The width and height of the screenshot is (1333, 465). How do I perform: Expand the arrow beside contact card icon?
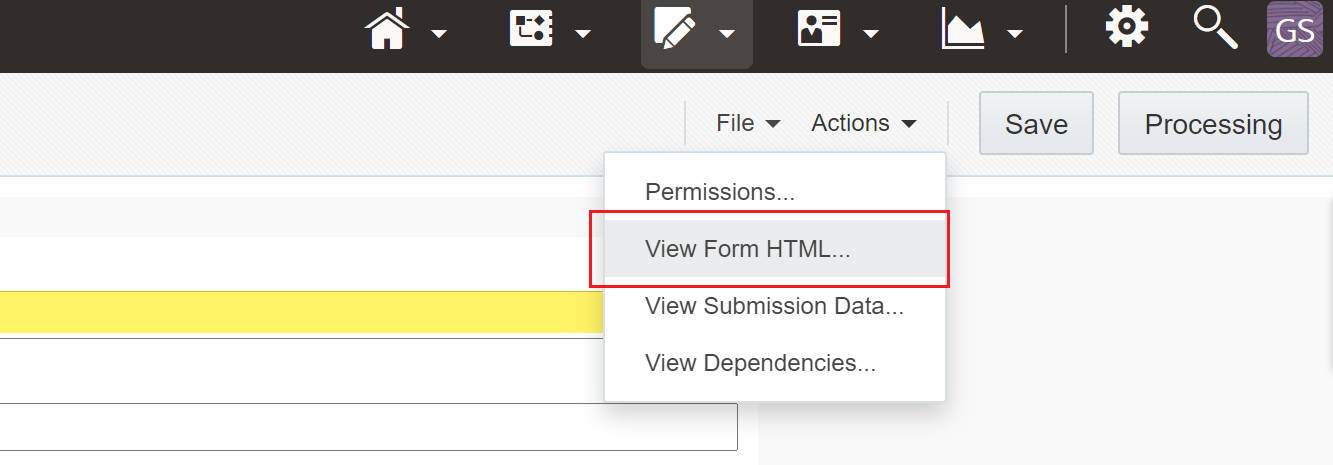coord(871,33)
